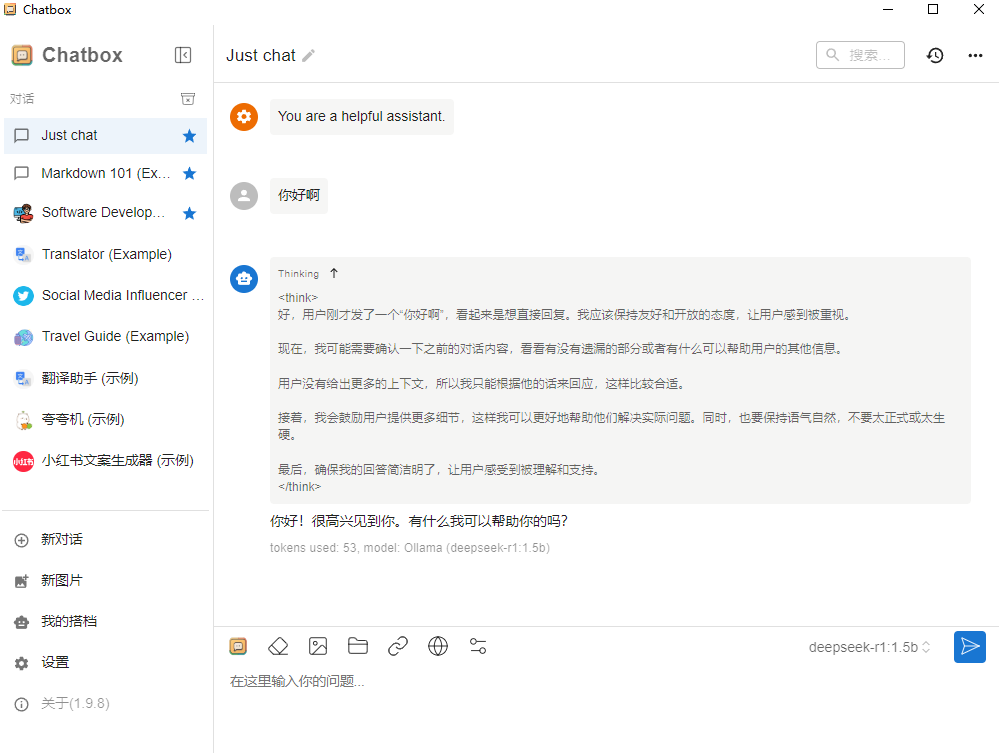The height and width of the screenshot is (753, 999).
Task: Insert a link via the link icon
Action: (x=398, y=646)
